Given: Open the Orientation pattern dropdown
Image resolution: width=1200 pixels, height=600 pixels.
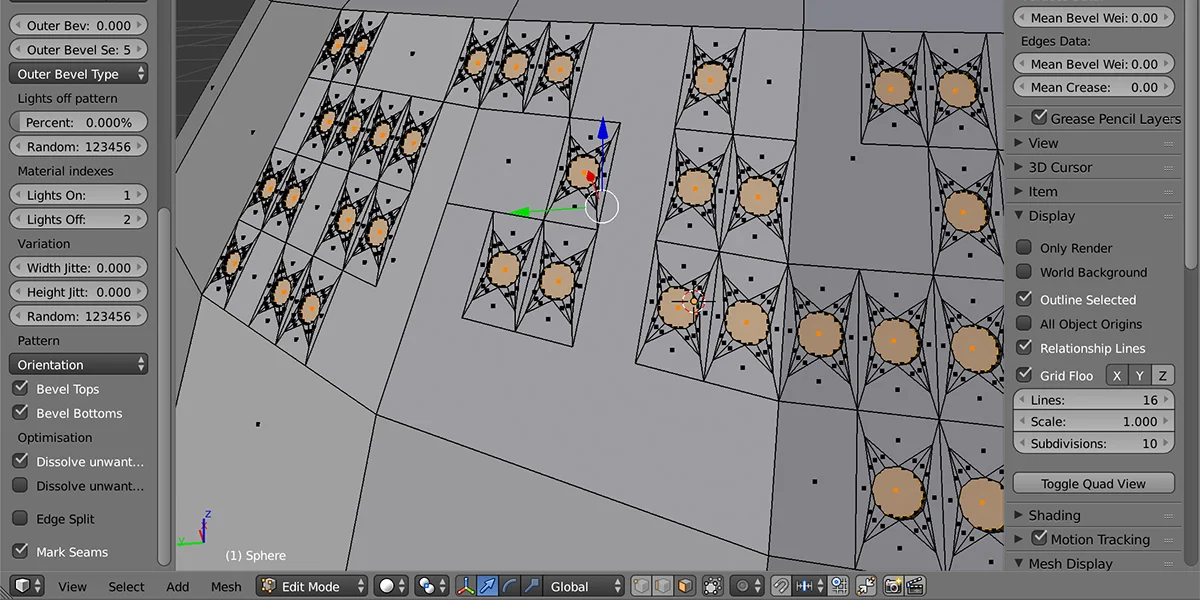Looking at the screenshot, I should pos(78,364).
